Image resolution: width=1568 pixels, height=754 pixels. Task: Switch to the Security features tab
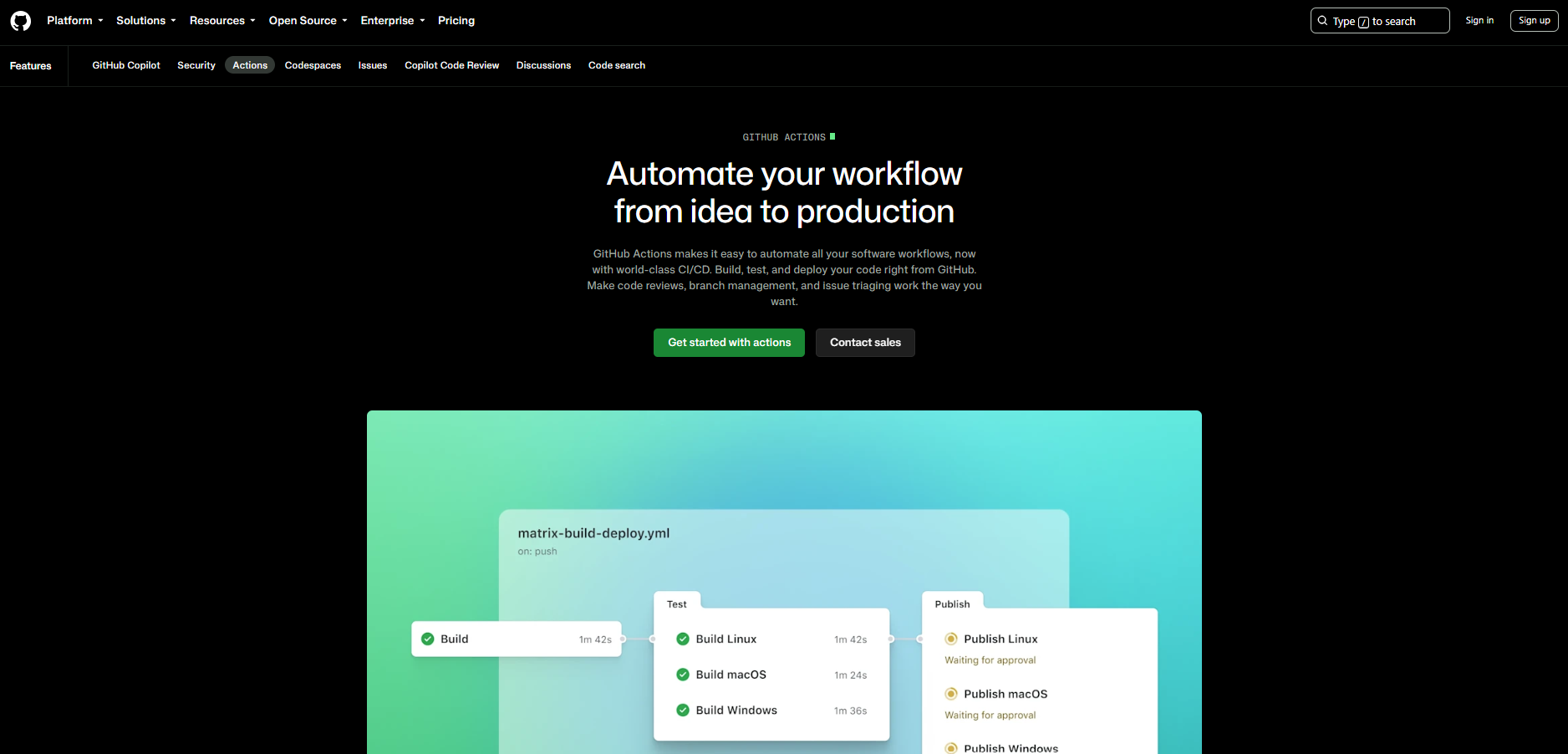(x=196, y=65)
